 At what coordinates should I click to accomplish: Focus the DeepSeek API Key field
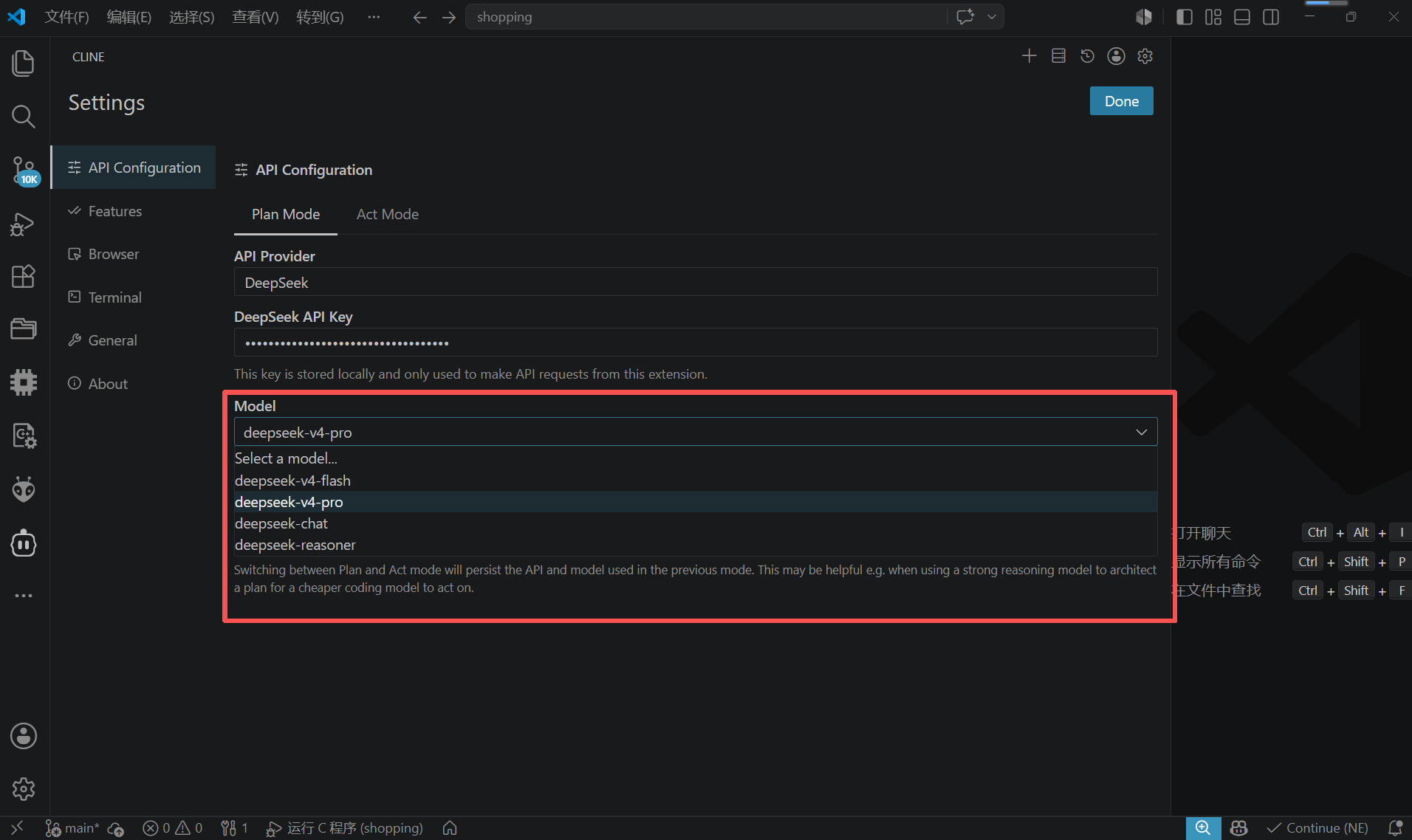pyautogui.click(x=696, y=342)
